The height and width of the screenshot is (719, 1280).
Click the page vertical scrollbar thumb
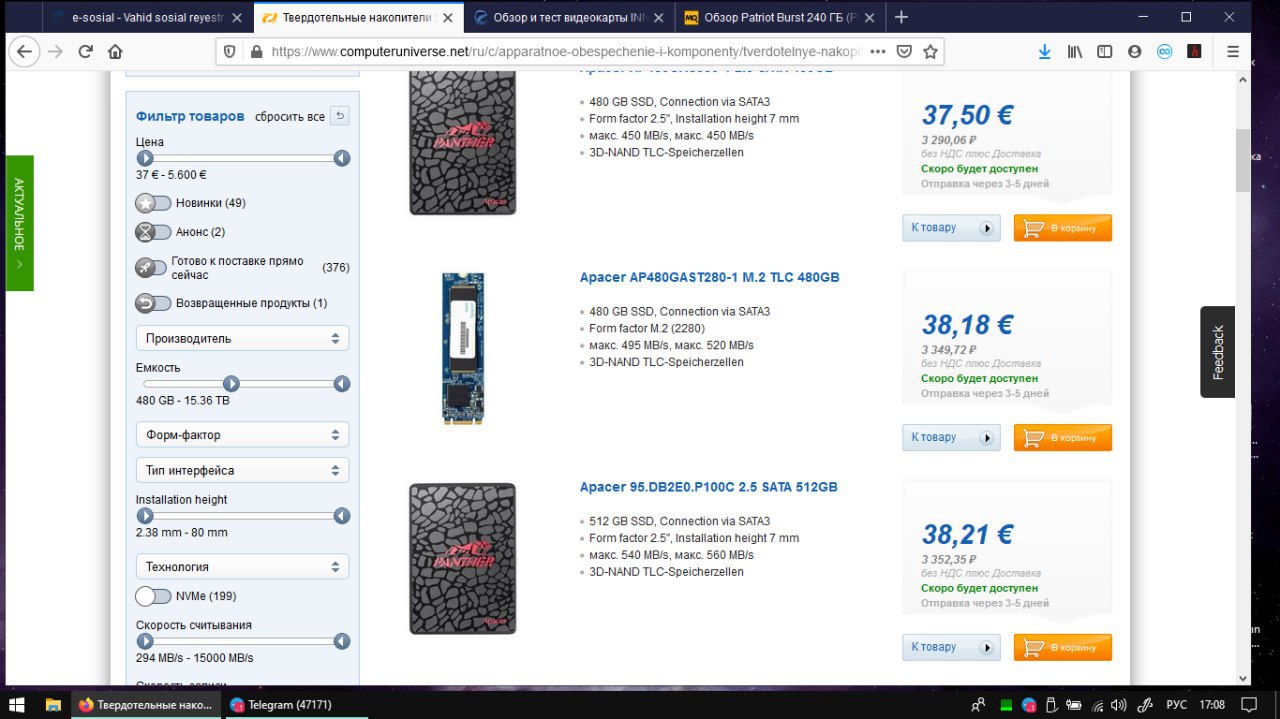[x=1243, y=159]
